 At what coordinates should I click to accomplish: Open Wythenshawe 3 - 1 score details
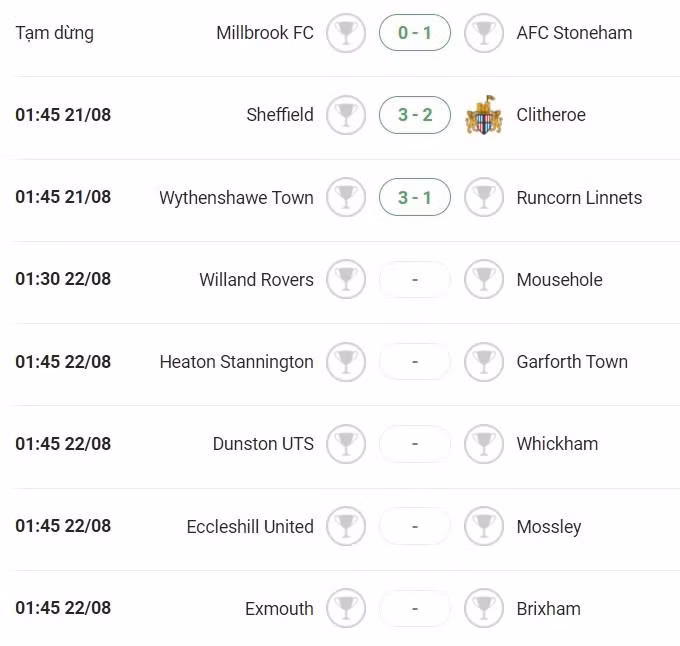tap(415, 198)
